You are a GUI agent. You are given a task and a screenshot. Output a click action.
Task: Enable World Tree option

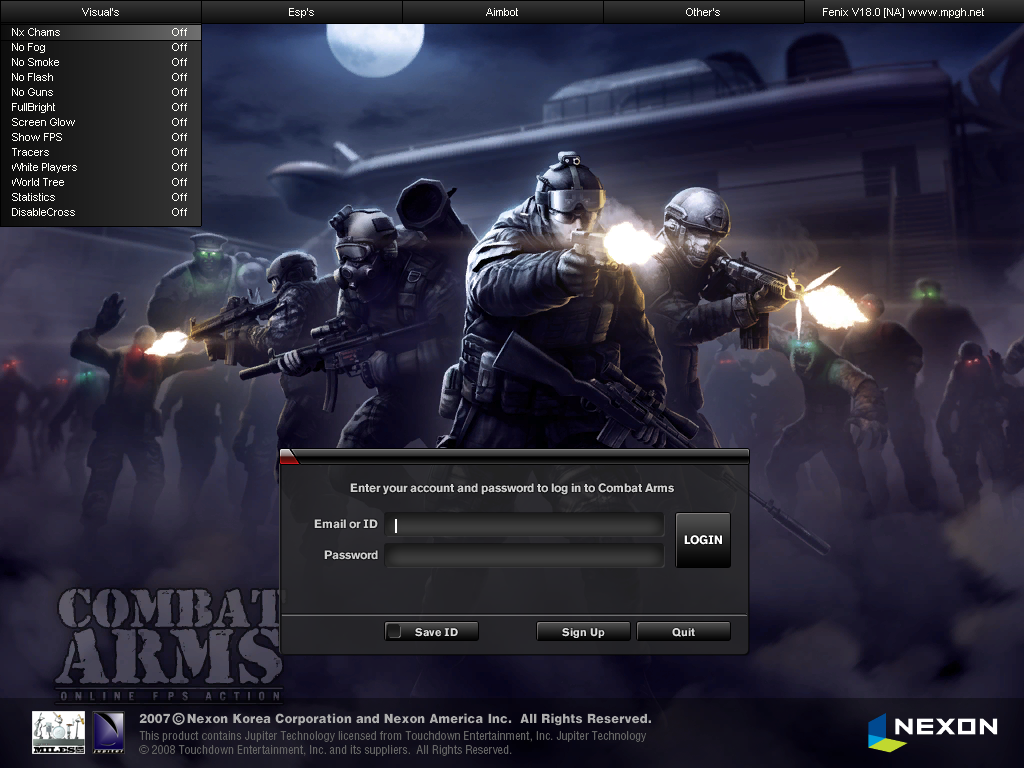[101, 182]
